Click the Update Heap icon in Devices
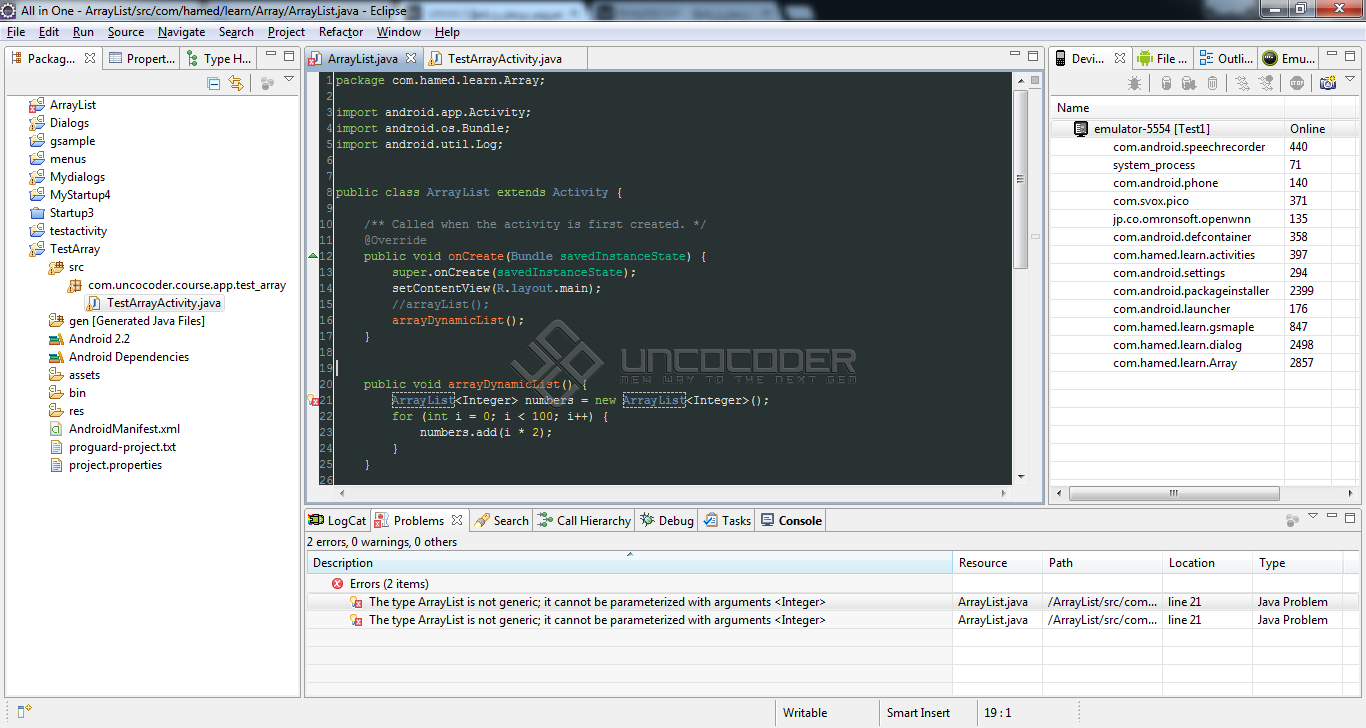1366x728 pixels. point(1166,84)
